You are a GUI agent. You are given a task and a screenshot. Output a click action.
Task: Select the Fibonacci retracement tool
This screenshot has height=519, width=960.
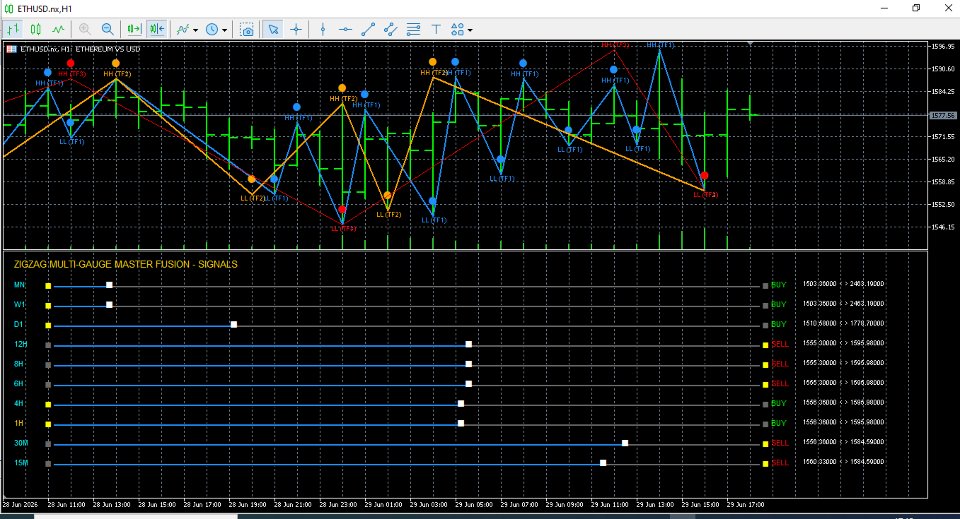[x=413, y=29]
